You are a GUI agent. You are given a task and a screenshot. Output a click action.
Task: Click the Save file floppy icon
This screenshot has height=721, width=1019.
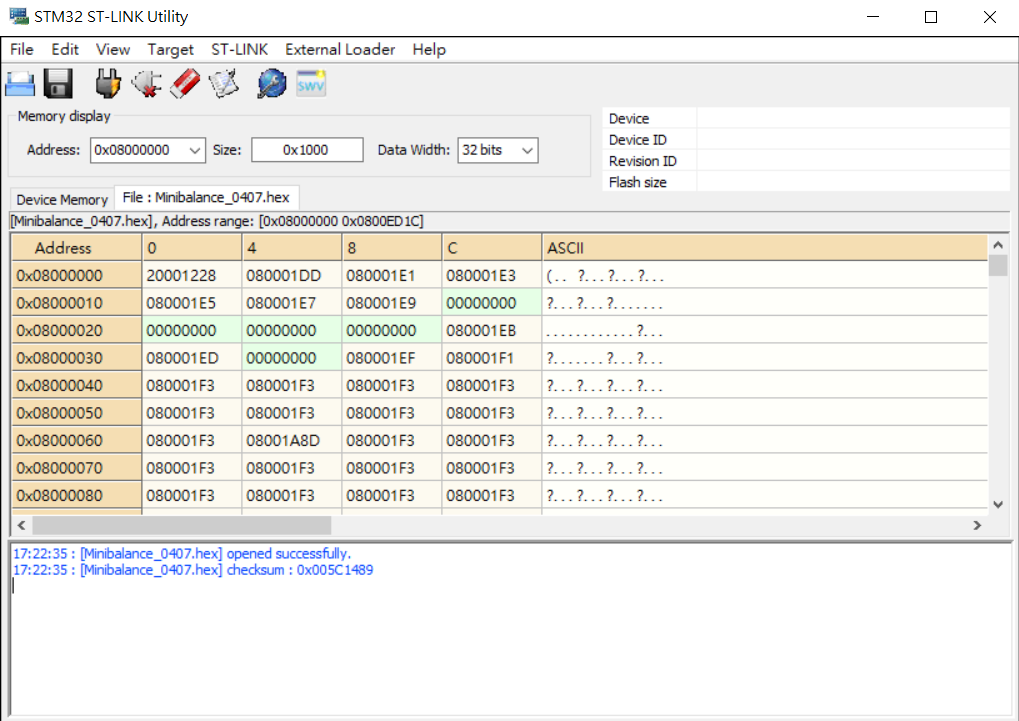click(x=58, y=84)
